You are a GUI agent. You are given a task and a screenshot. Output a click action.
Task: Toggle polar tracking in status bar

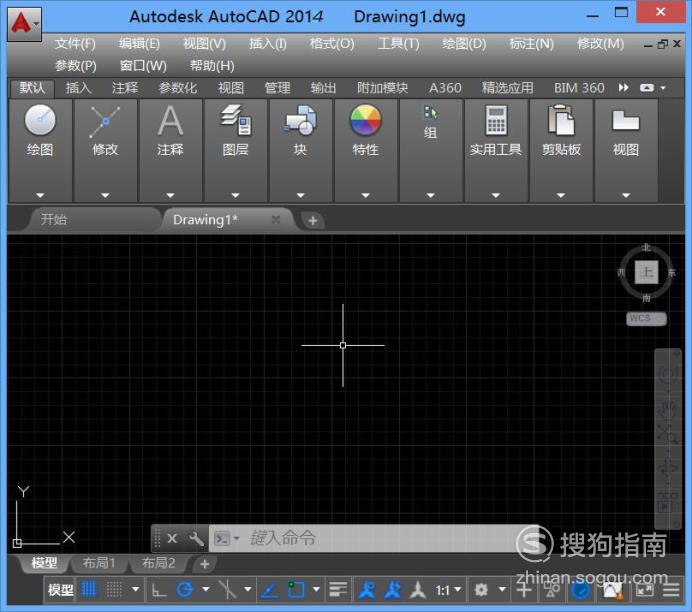tap(185, 589)
